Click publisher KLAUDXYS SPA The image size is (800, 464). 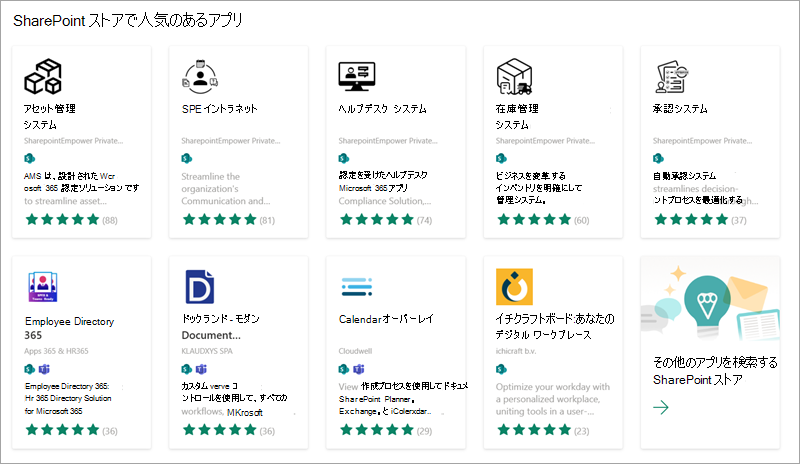(207, 351)
